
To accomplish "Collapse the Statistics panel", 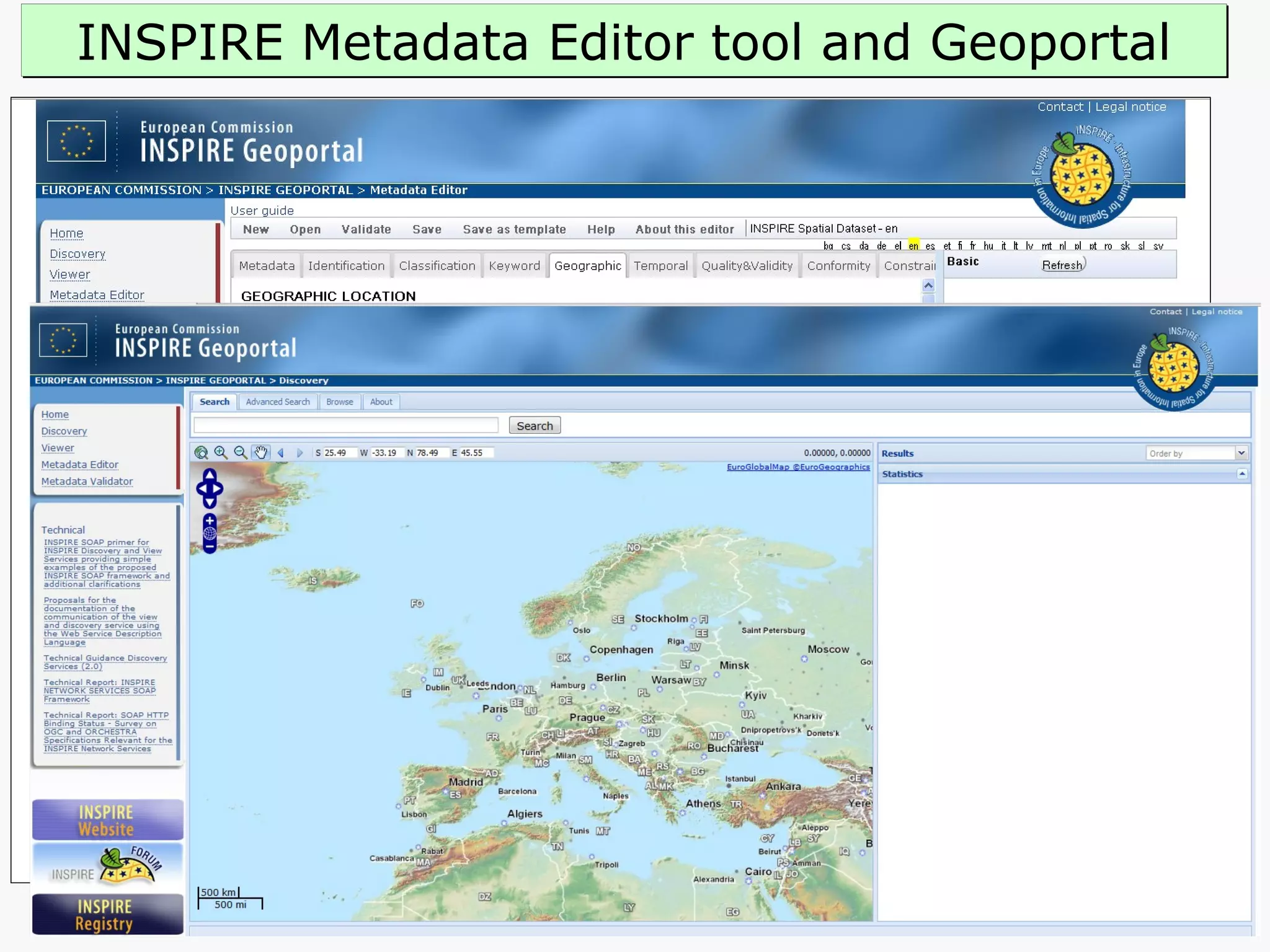I will [1241, 474].
